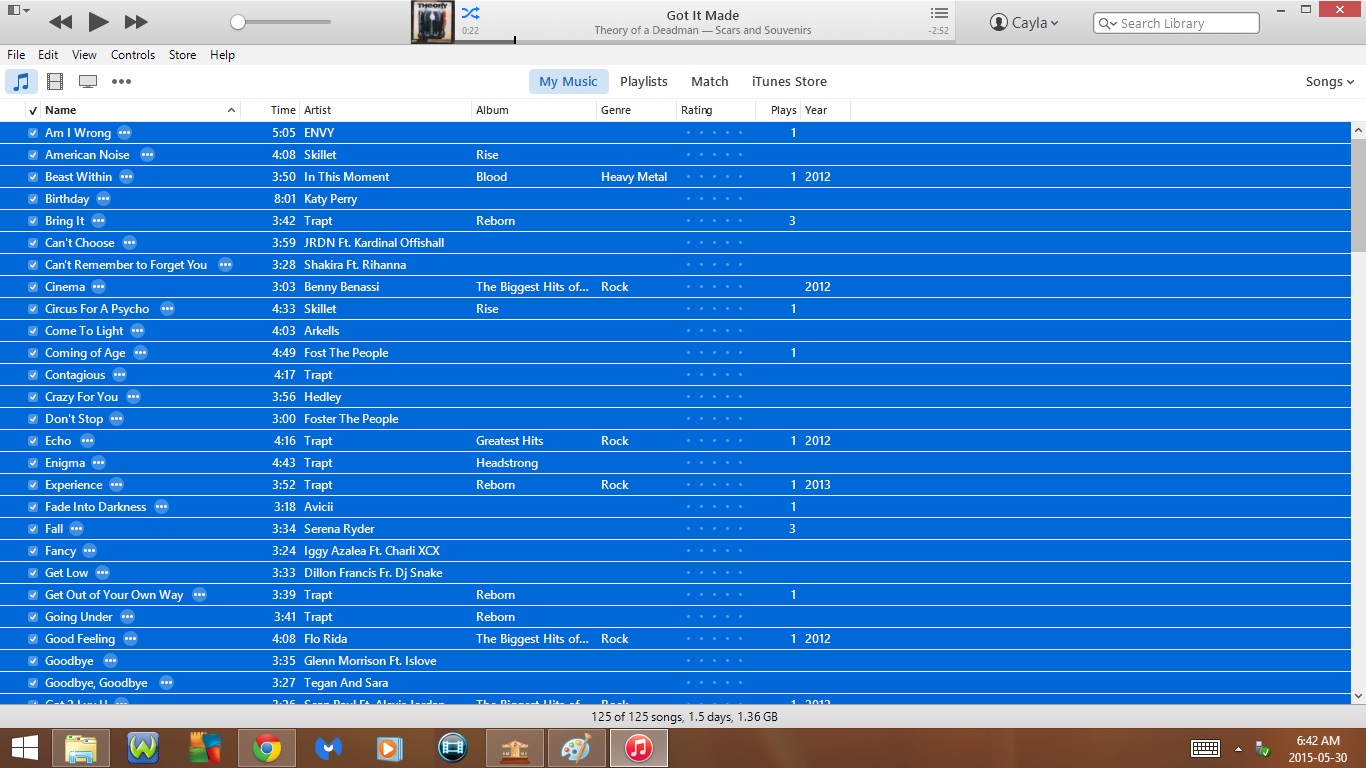This screenshot has width=1366, height=768.
Task: Open options for Am I Wrong
Action: (x=124, y=133)
